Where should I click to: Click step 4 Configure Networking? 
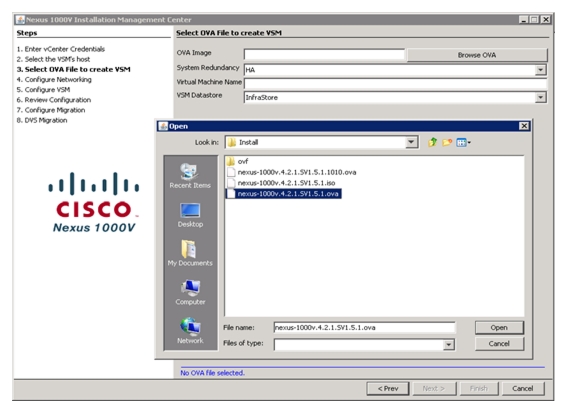54,79
